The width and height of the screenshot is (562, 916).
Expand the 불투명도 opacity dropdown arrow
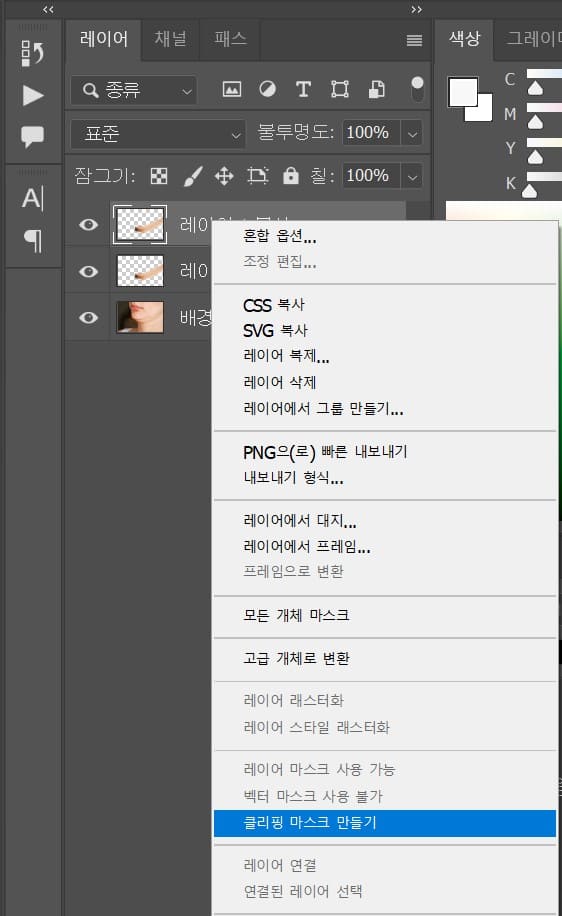point(412,134)
